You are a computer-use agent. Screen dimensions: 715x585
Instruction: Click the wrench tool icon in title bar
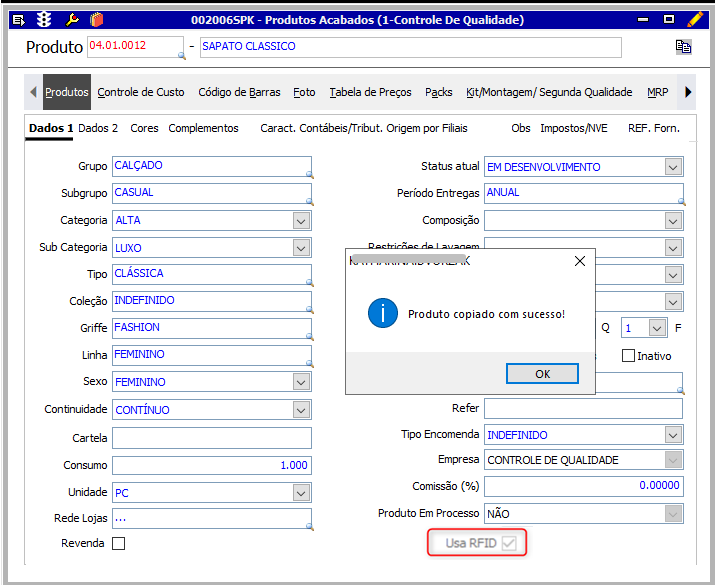[70, 19]
